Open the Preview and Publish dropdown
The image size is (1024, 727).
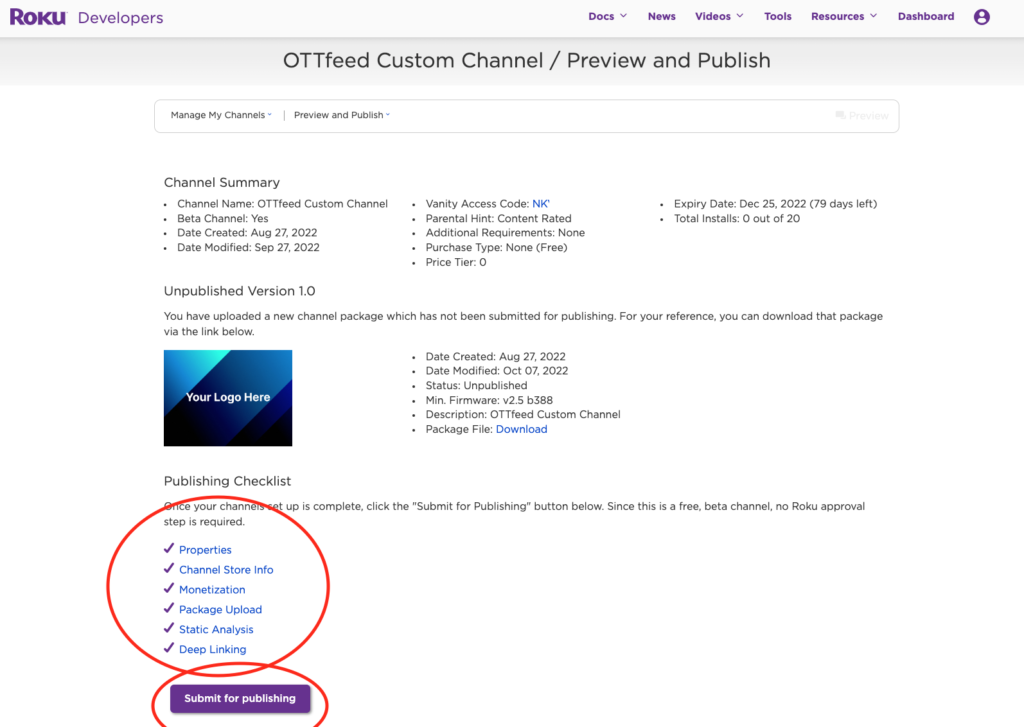click(x=342, y=115)
